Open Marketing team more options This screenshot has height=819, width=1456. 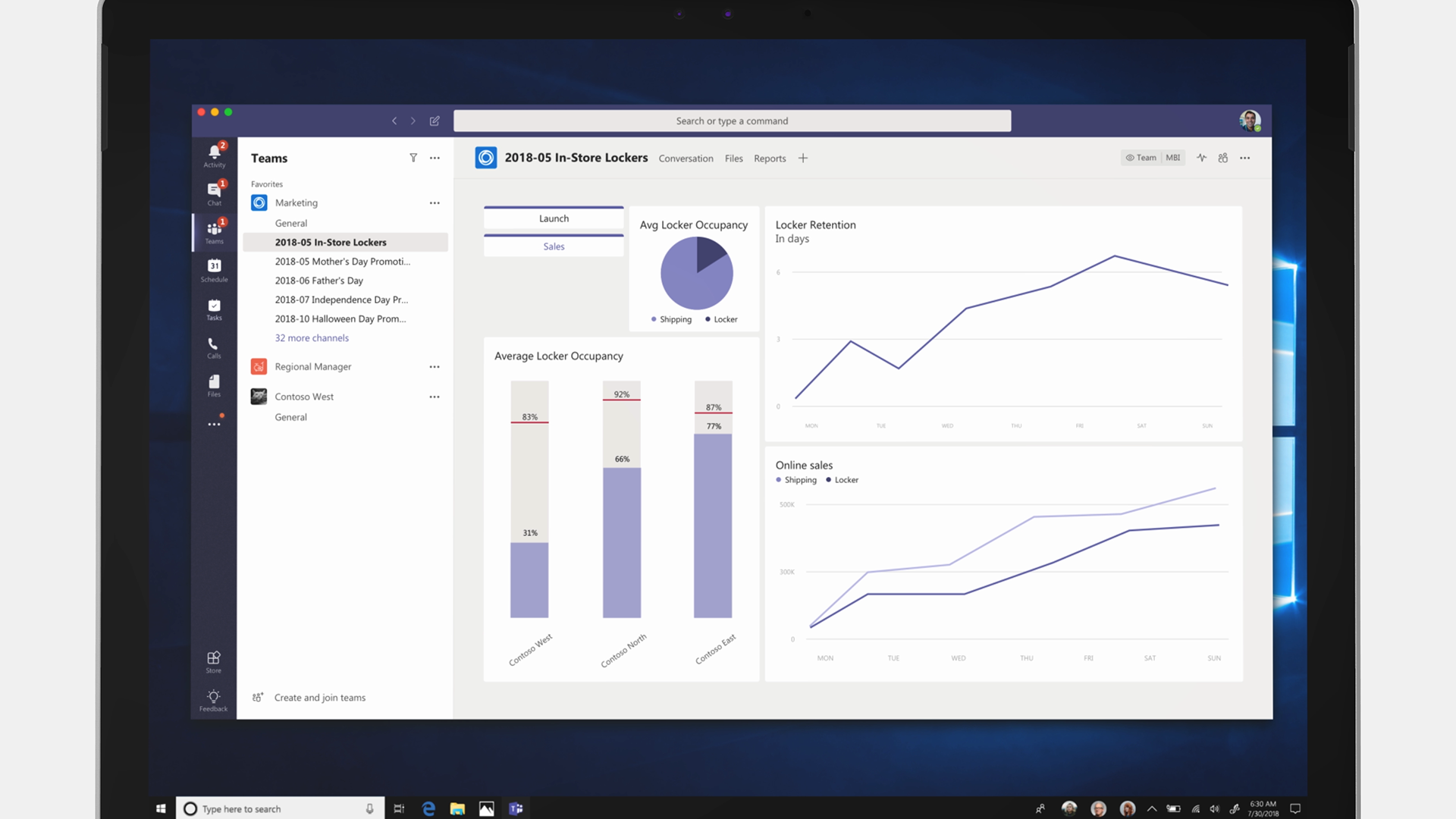tap(435, 202)
